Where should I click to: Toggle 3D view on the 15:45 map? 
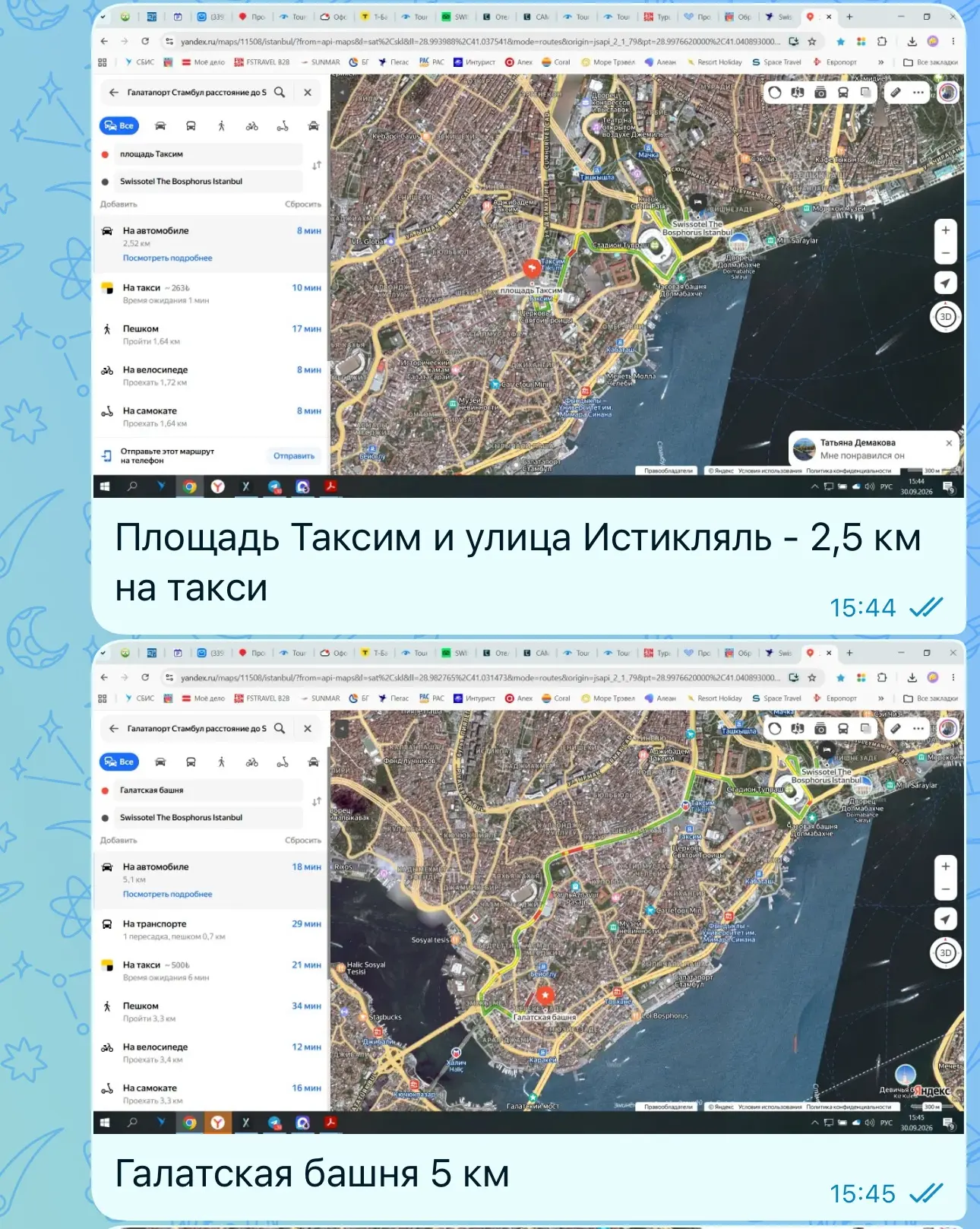pyautogui.click(x=945, y=953)
